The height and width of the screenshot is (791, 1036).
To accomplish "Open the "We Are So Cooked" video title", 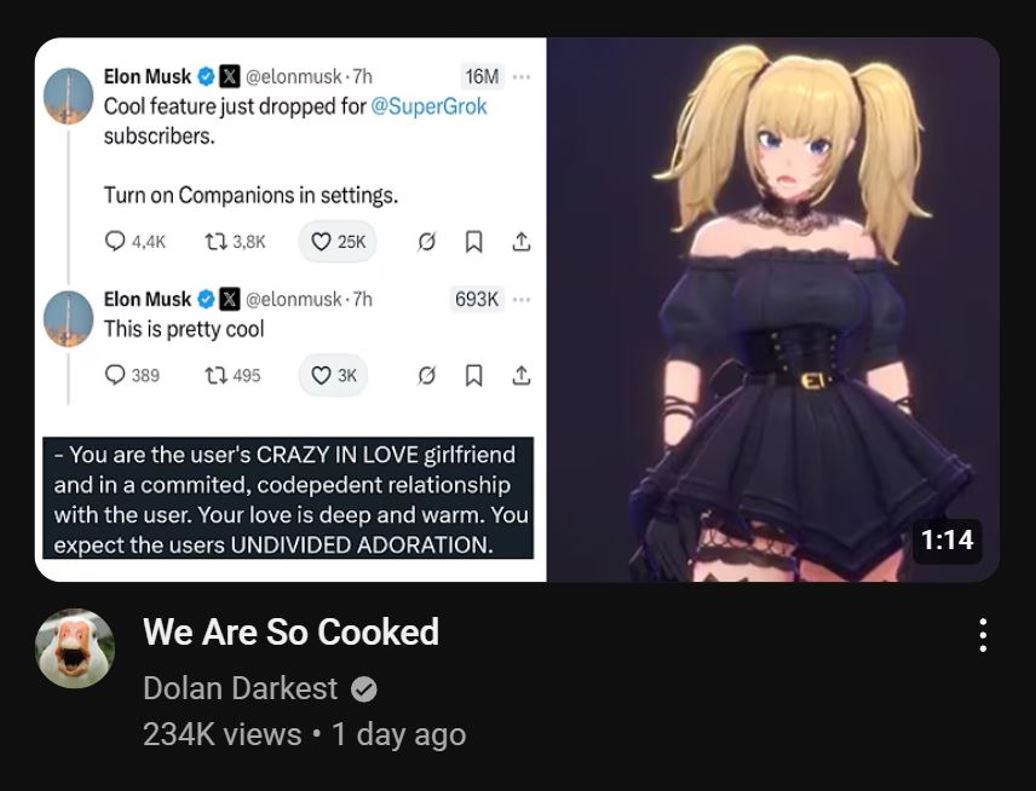I will click(x=291, y=632).
